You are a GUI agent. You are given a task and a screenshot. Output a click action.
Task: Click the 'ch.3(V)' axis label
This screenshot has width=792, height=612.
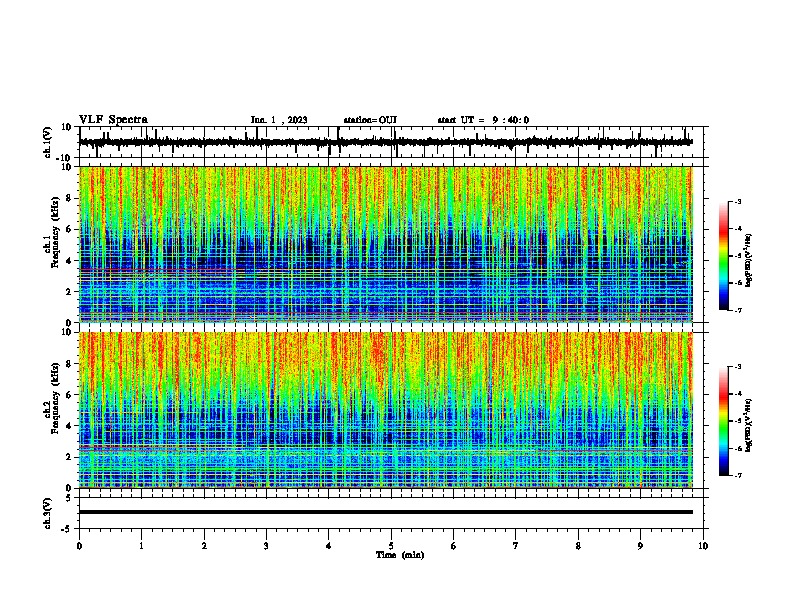[48, 513]
